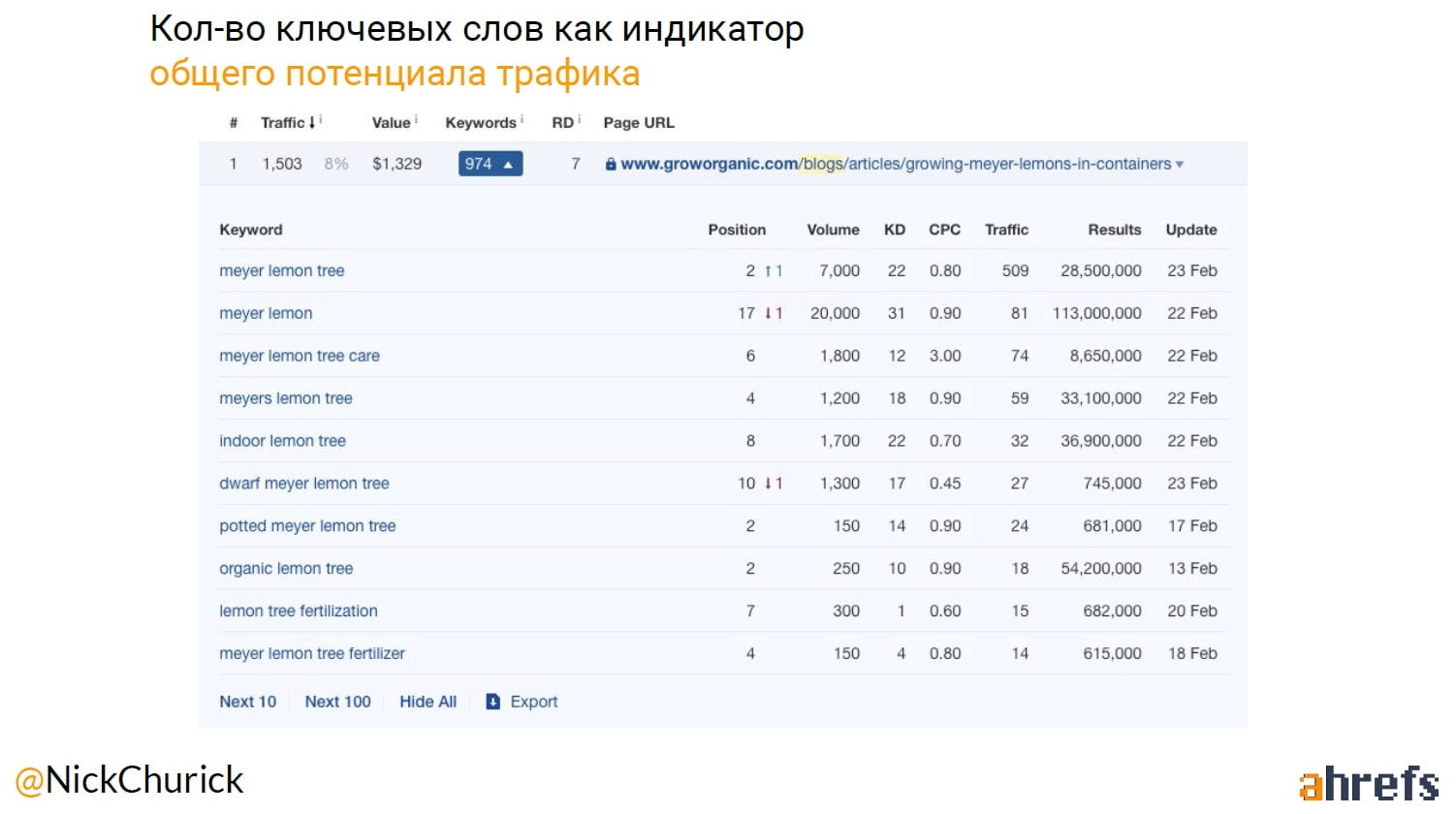Image resolution: width=1456 pixels, height=814 pixels.
Task: Click the info icon next to Keywords header
Action: click(x=522, y=119)
